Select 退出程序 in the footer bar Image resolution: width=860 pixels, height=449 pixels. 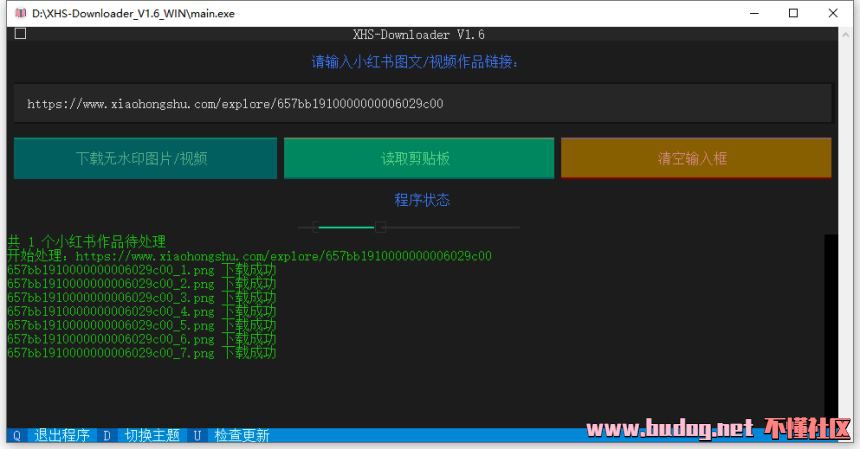pyautogui.click(x=62, y=435)
